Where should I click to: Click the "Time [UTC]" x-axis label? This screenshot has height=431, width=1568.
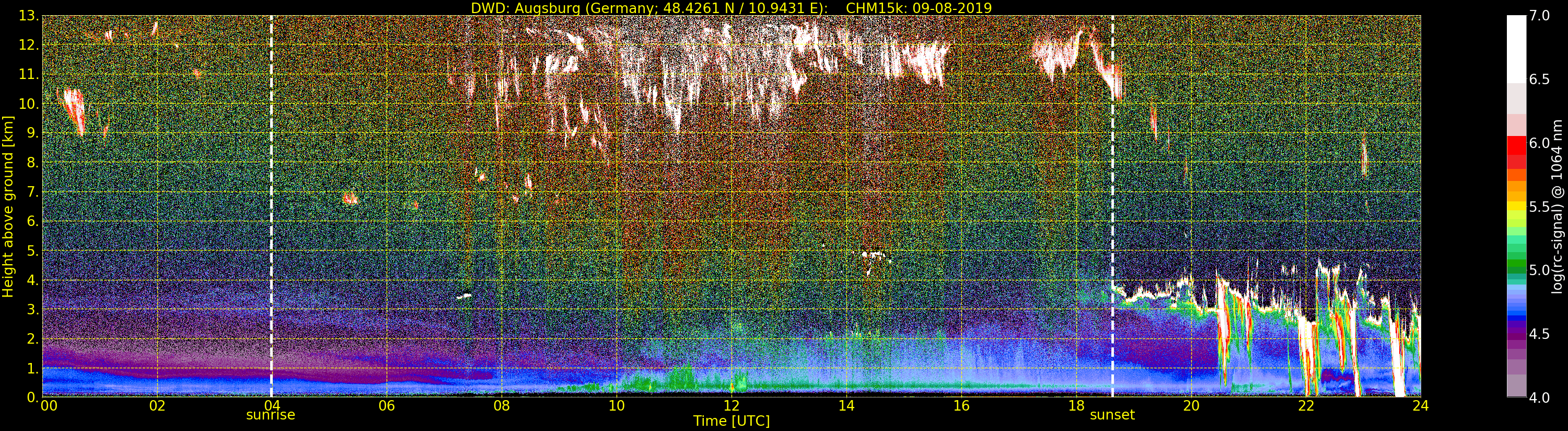pyautogui.click(x=731, y=421)
